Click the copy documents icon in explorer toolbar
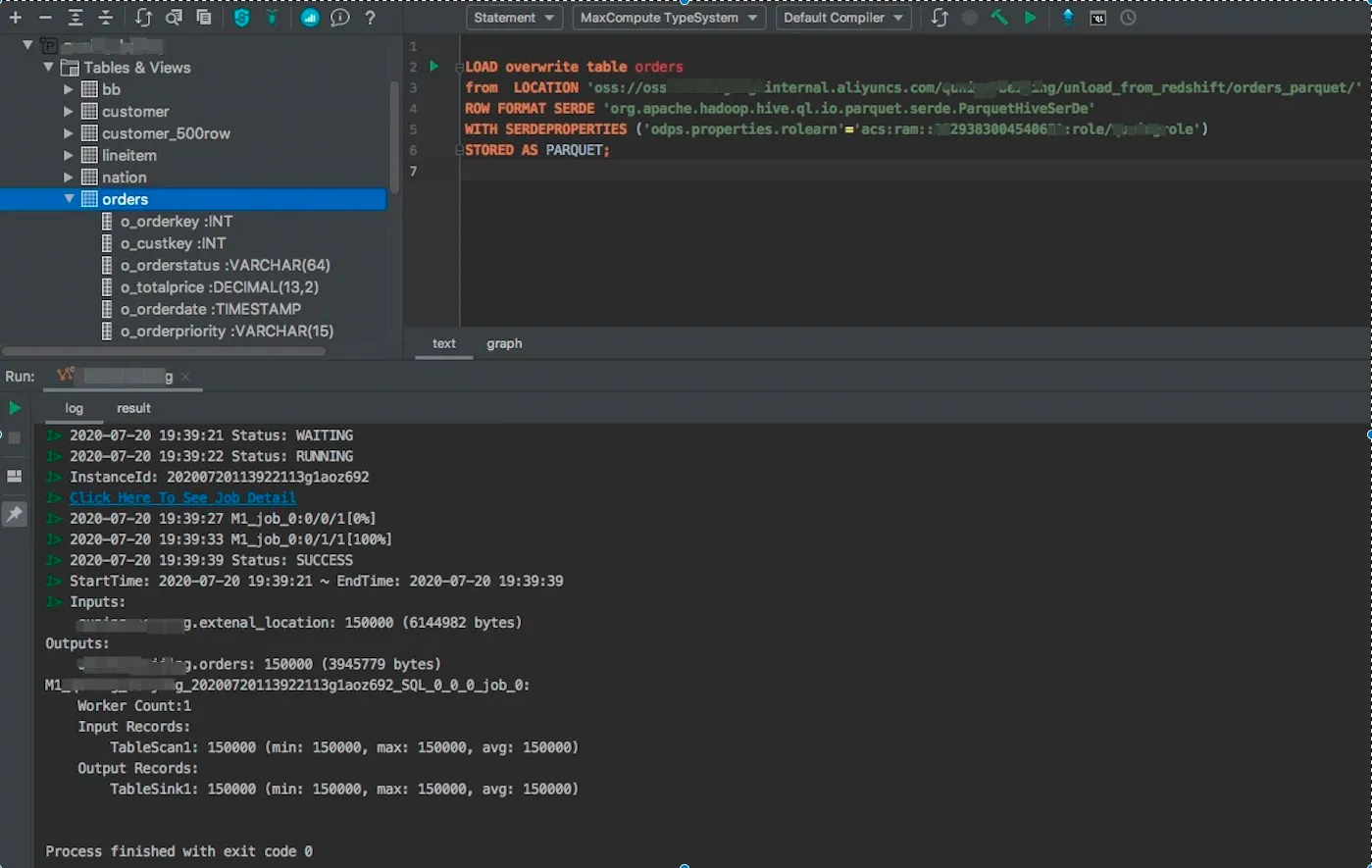The image size is (1372, 868). (x=203, y=18)
